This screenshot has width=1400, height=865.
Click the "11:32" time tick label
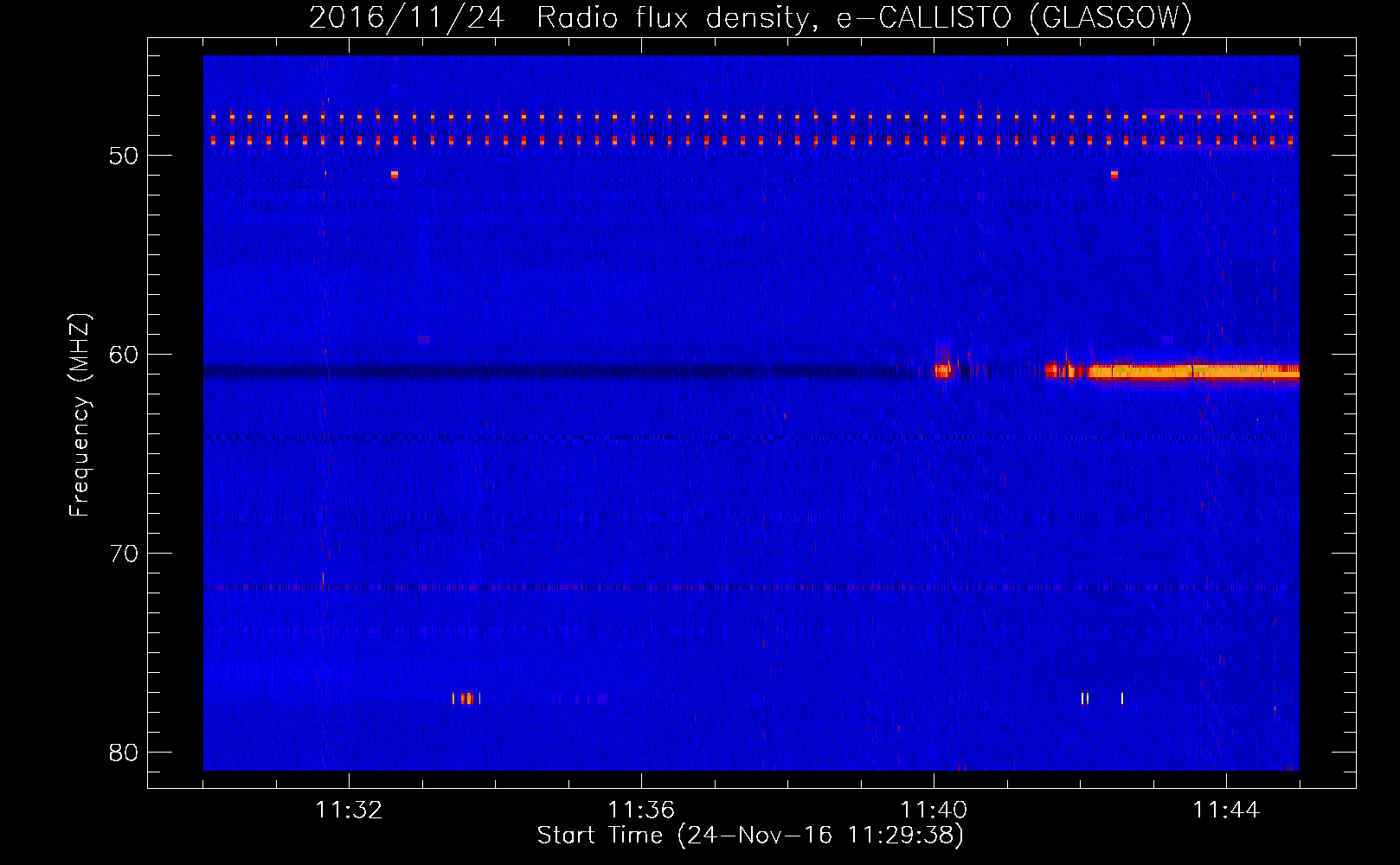[x=349, y=810]
